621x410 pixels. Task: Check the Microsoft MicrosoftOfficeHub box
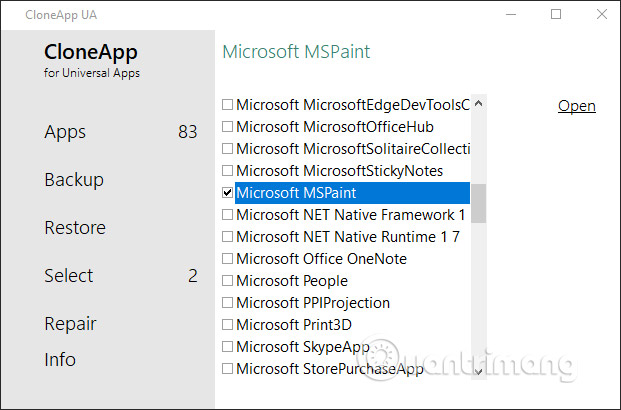point(227,127)
